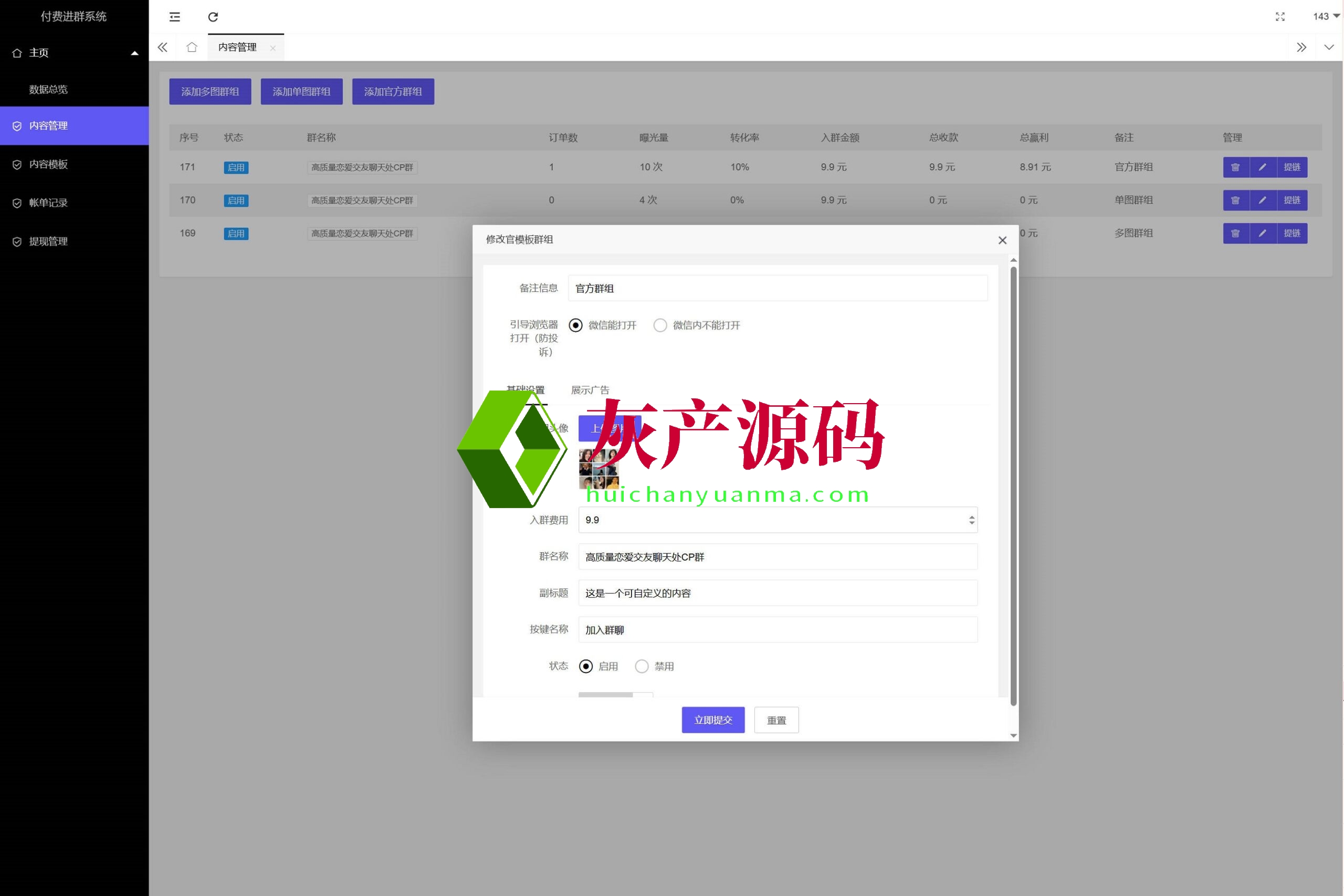Toggle the sidebar collapse icon
This screenshot has height=896, width=1344.
tap(175, 17)
